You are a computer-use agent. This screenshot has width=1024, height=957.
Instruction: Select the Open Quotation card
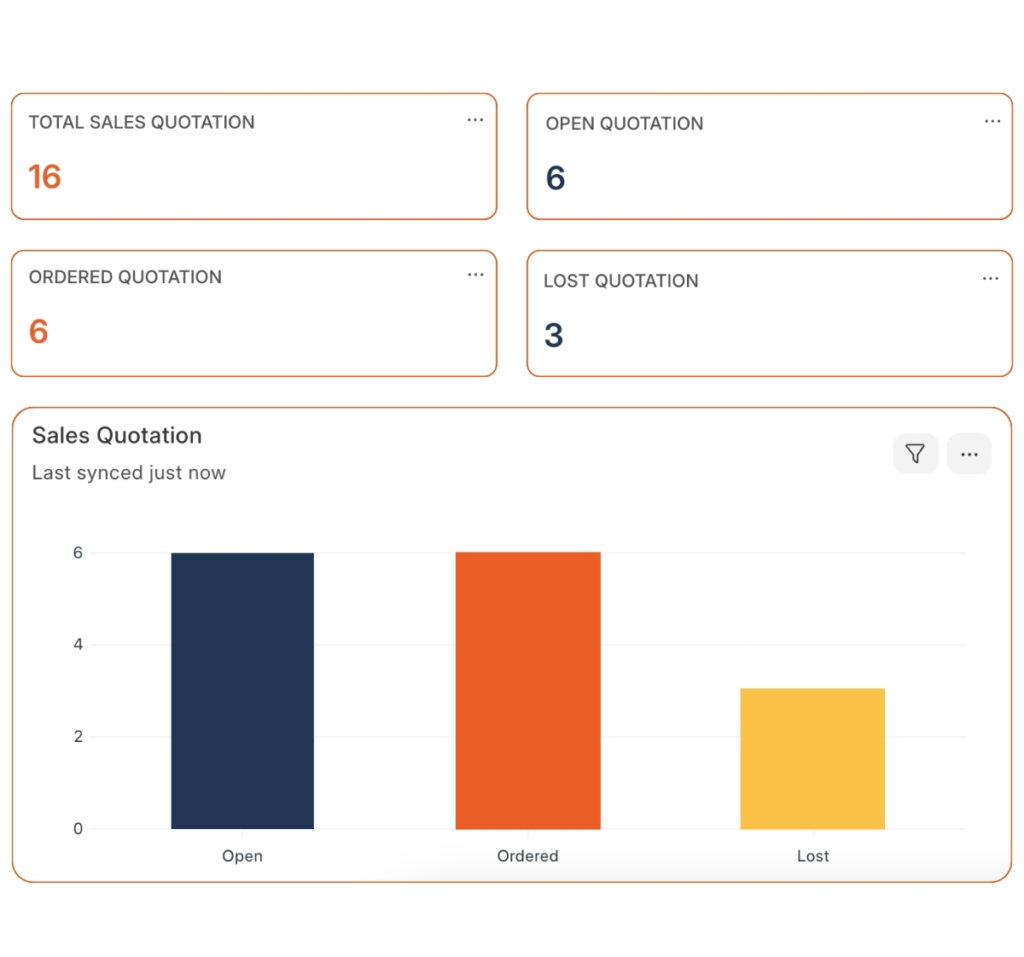tap(770, 155)
